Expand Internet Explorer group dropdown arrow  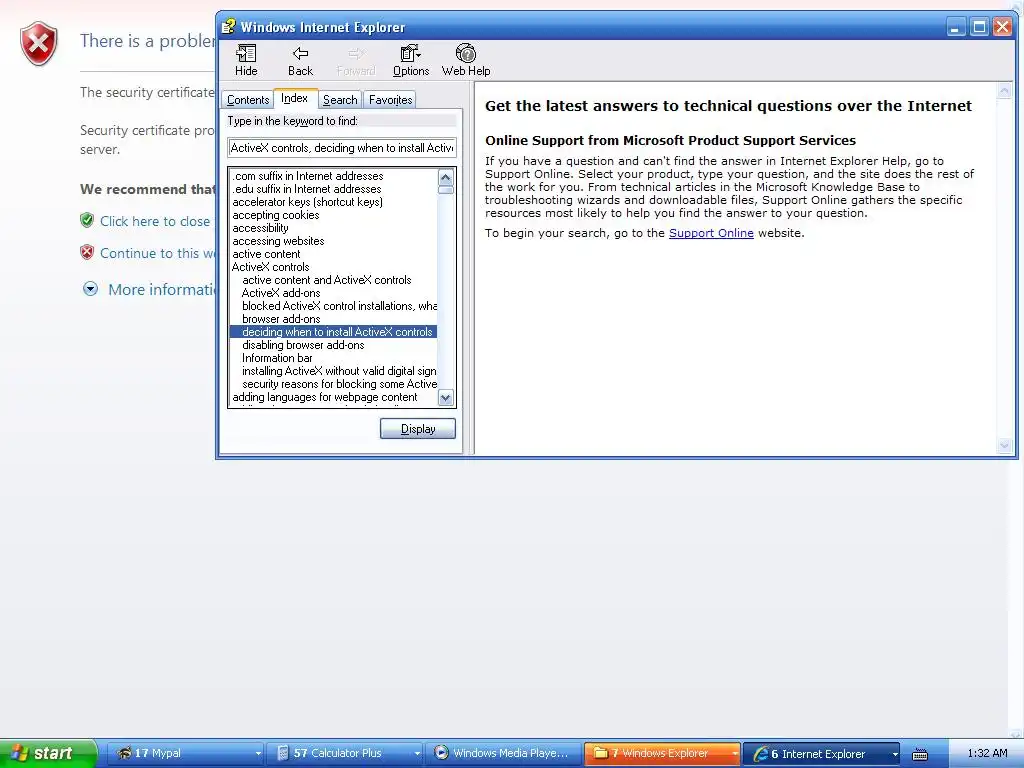pyautogui.click(x=895, y=754)
